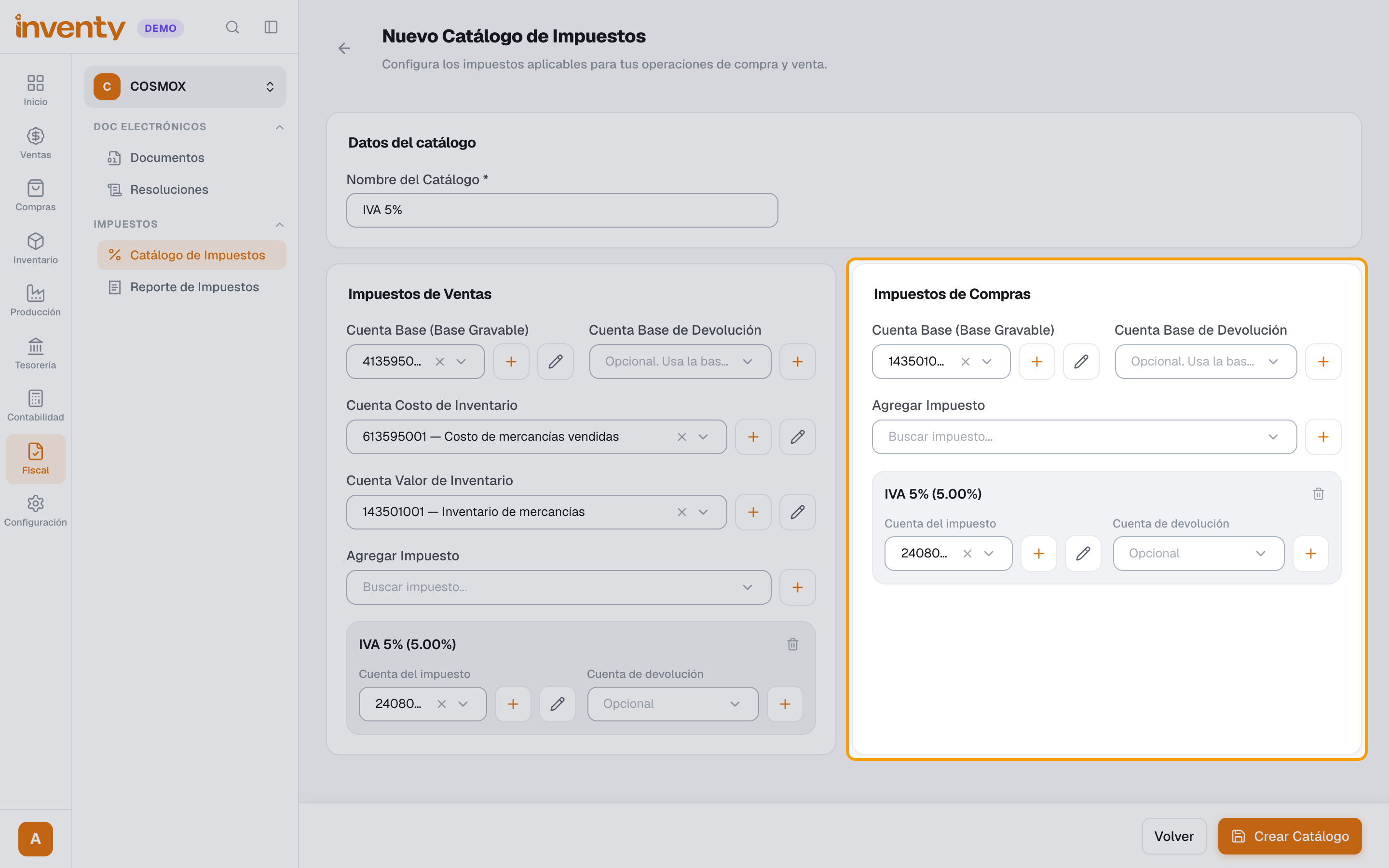Delete IVA 5% tax in Compras card
The height and width of the screenshot is (868, 1389).
tap(1319, 494)
